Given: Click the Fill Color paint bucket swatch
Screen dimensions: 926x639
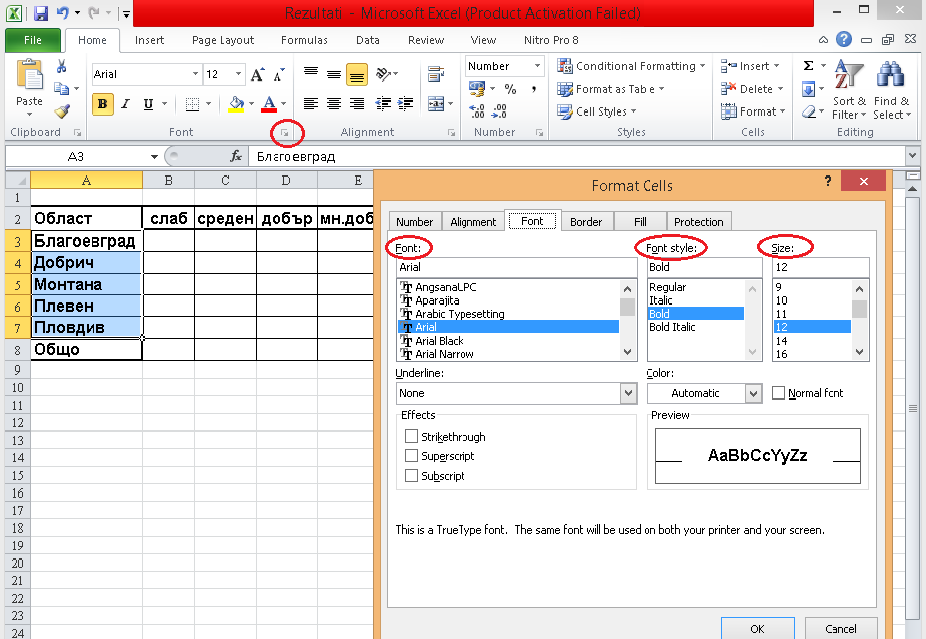Looking at the screenshot, I should (x=236, y=104).
